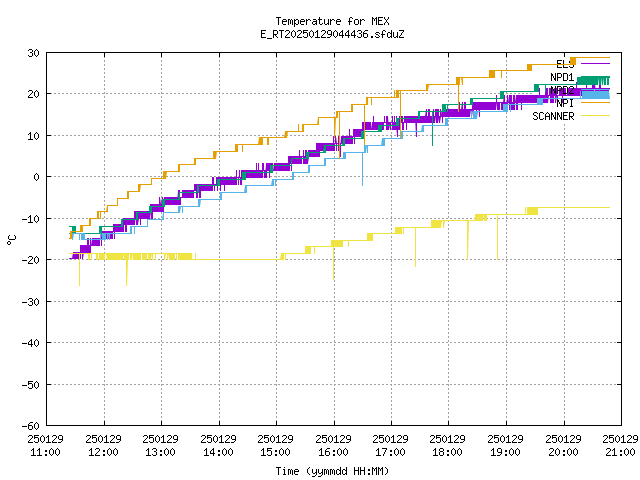Click the y-axis label 0
The image size is (640, 480).
(37, 177)
